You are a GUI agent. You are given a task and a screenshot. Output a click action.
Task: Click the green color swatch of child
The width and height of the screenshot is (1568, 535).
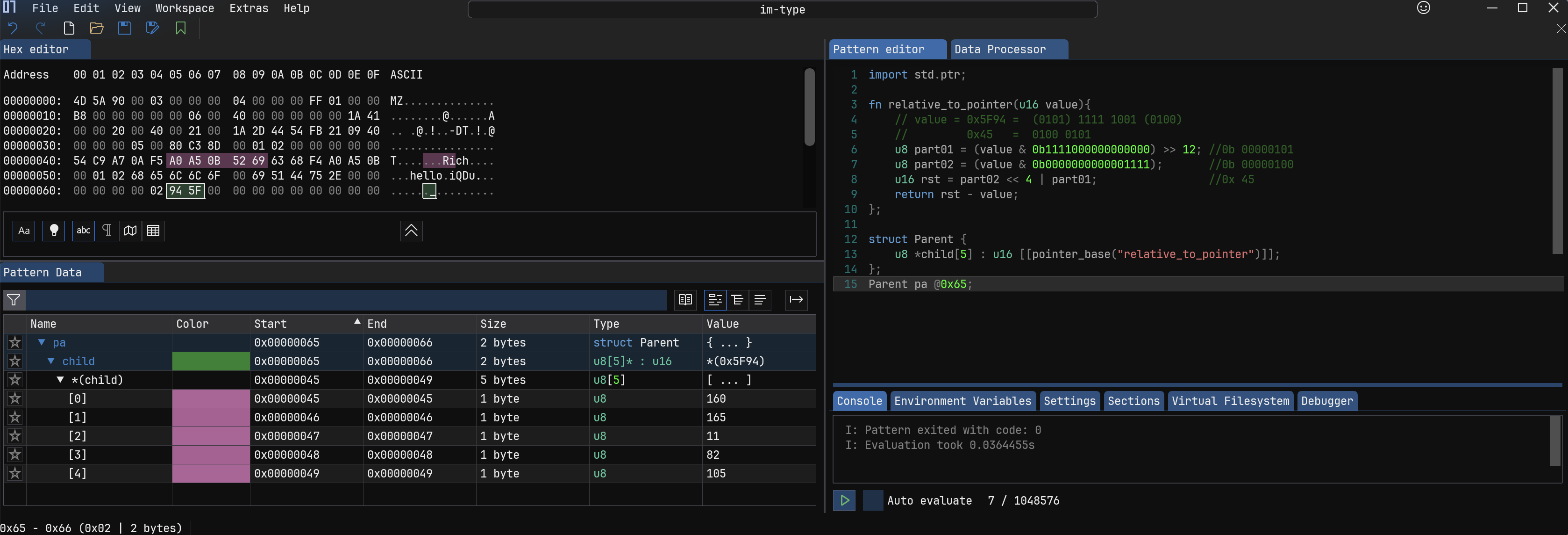211,361
